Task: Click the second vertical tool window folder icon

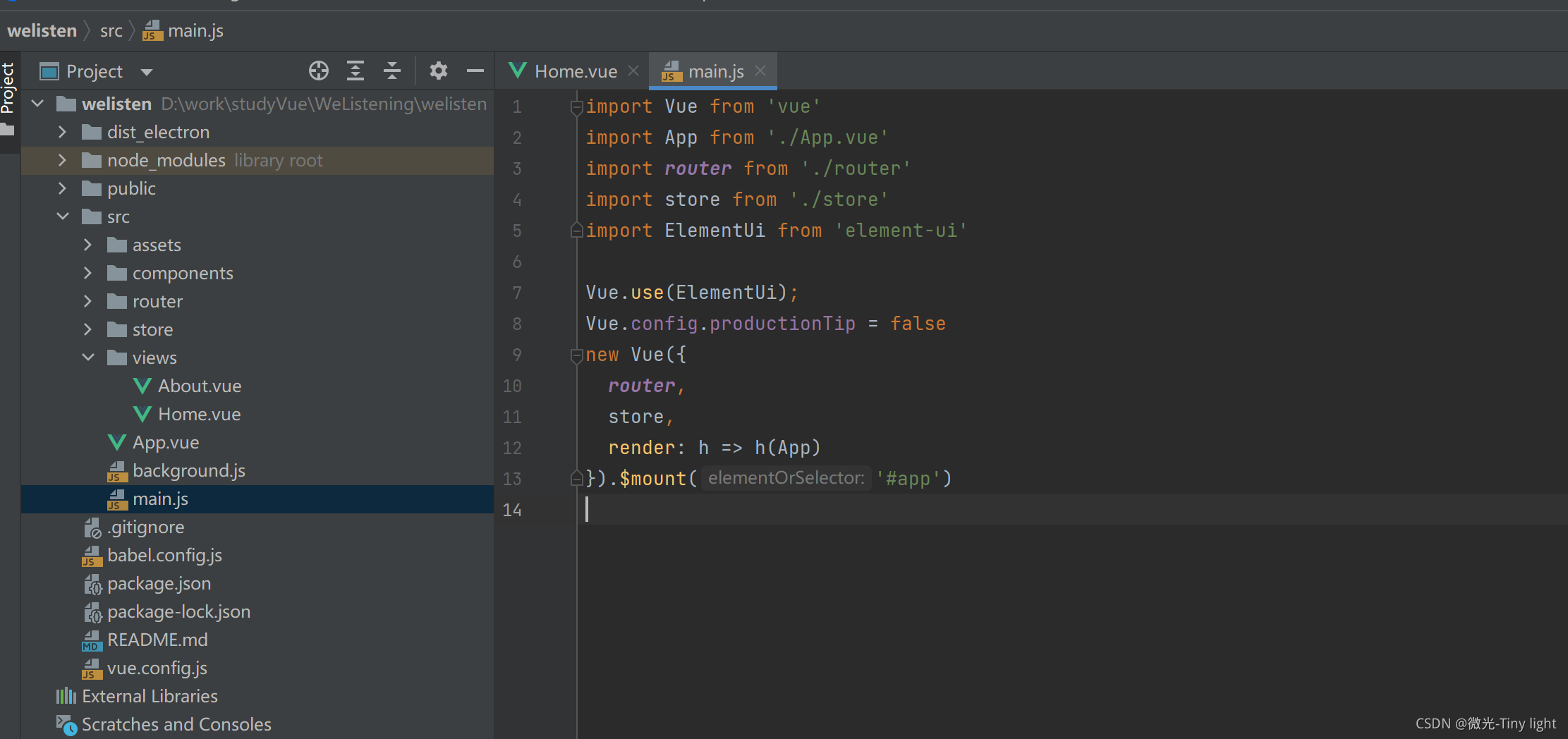Action: pos(8,130)
